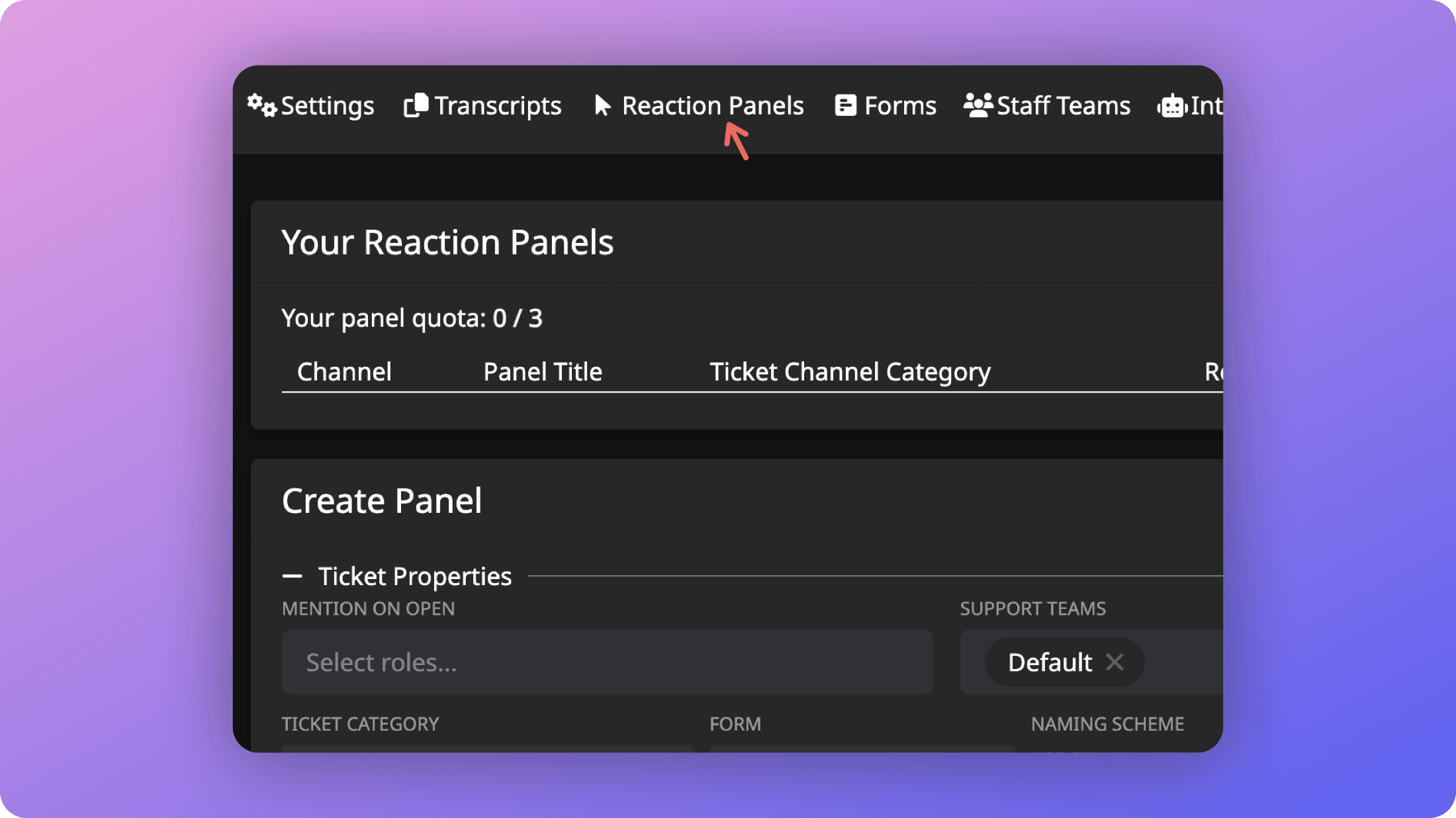
Task: Switch to the Transcripts tab
Action: [498, 106]
